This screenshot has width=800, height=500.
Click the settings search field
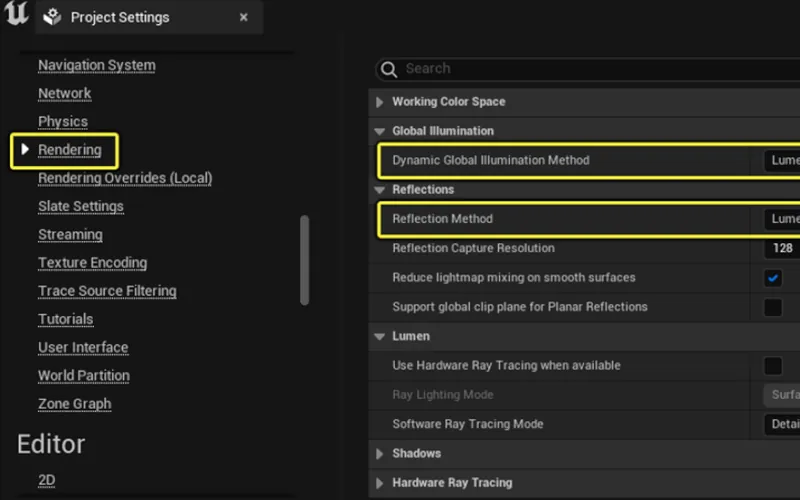[x=590, y=69]
